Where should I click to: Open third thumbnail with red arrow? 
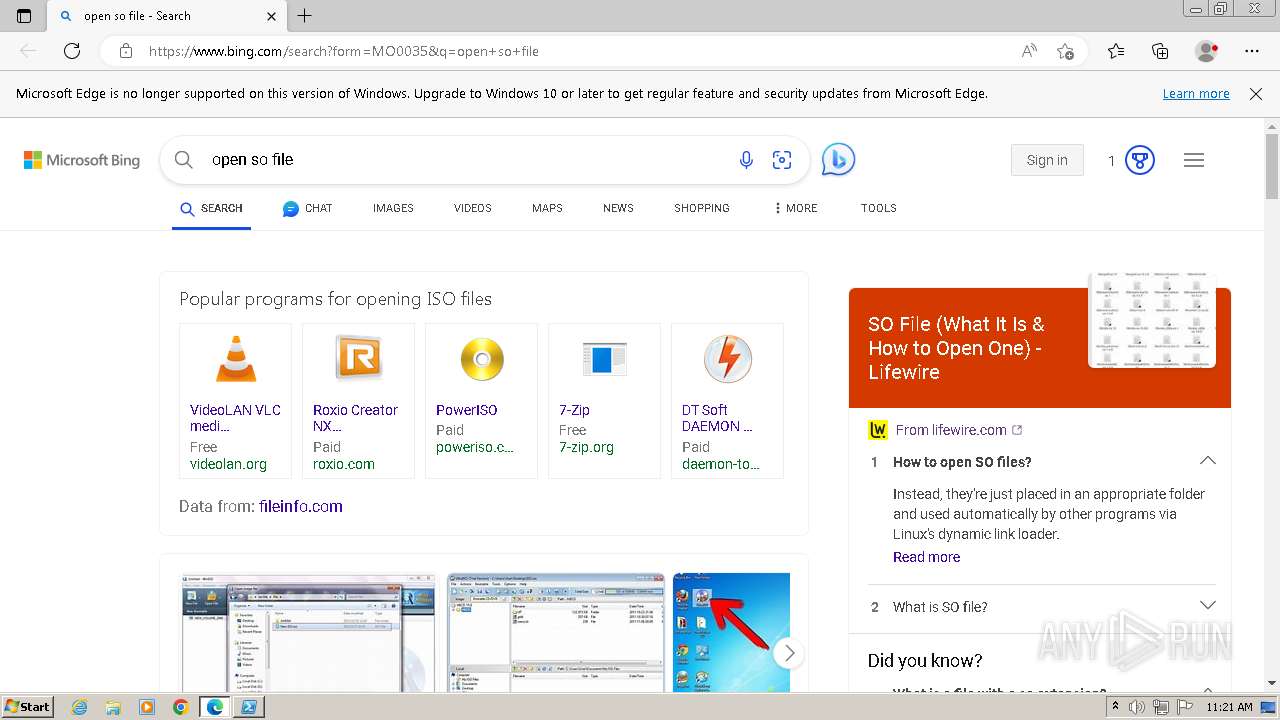point(732,632)
